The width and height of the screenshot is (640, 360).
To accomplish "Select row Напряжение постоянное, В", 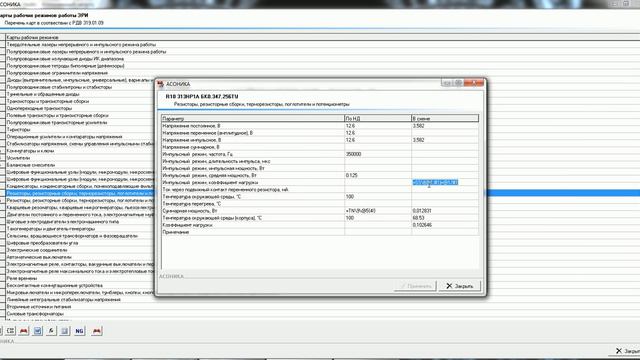I will pos(320,126).
